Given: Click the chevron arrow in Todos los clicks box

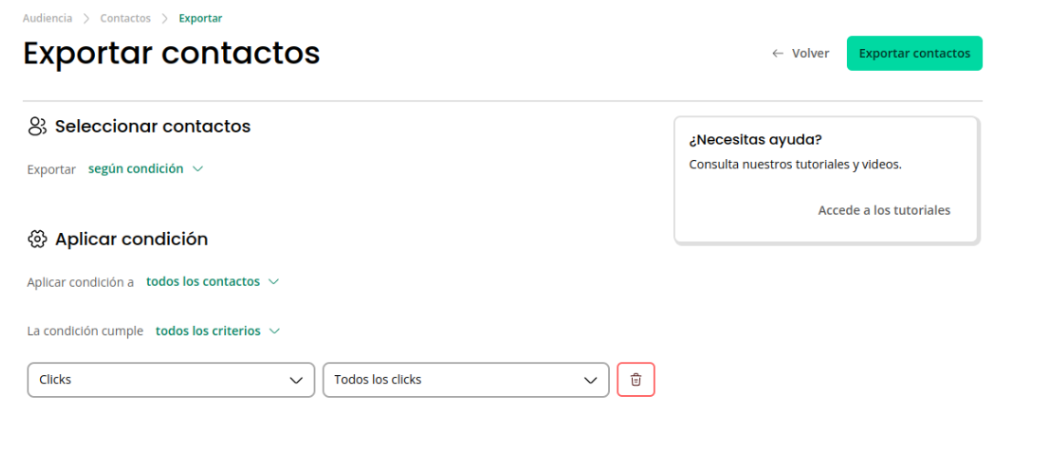Looking at the screenshot, I should coord(590,380).
